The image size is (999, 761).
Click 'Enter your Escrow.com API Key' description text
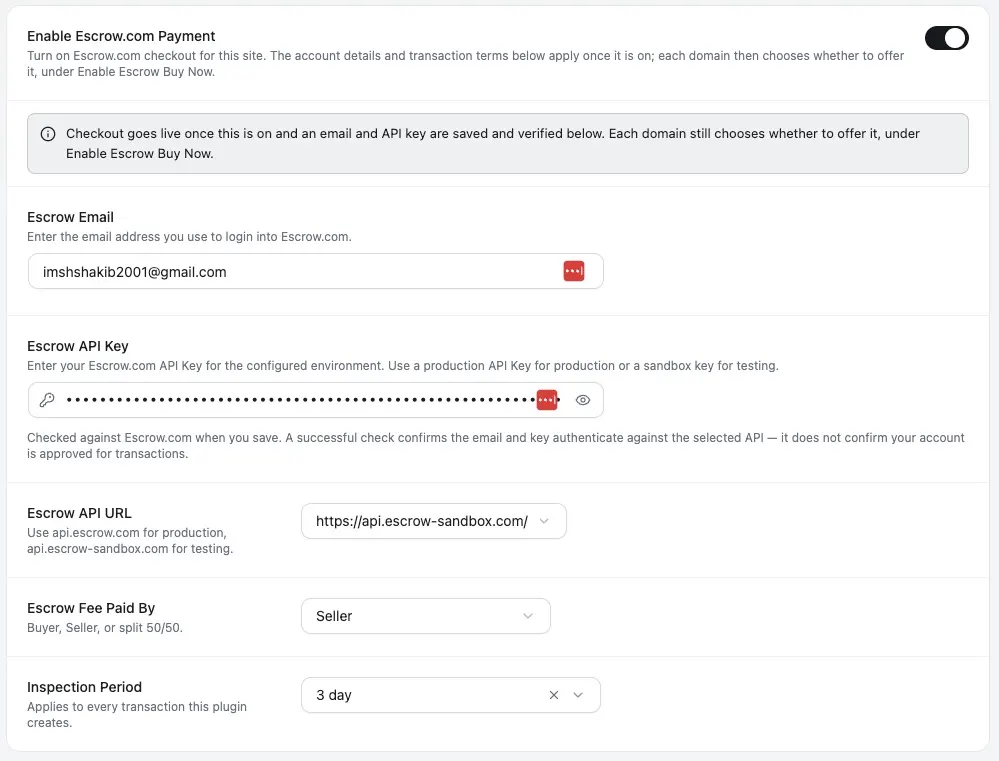pos(403,366)
